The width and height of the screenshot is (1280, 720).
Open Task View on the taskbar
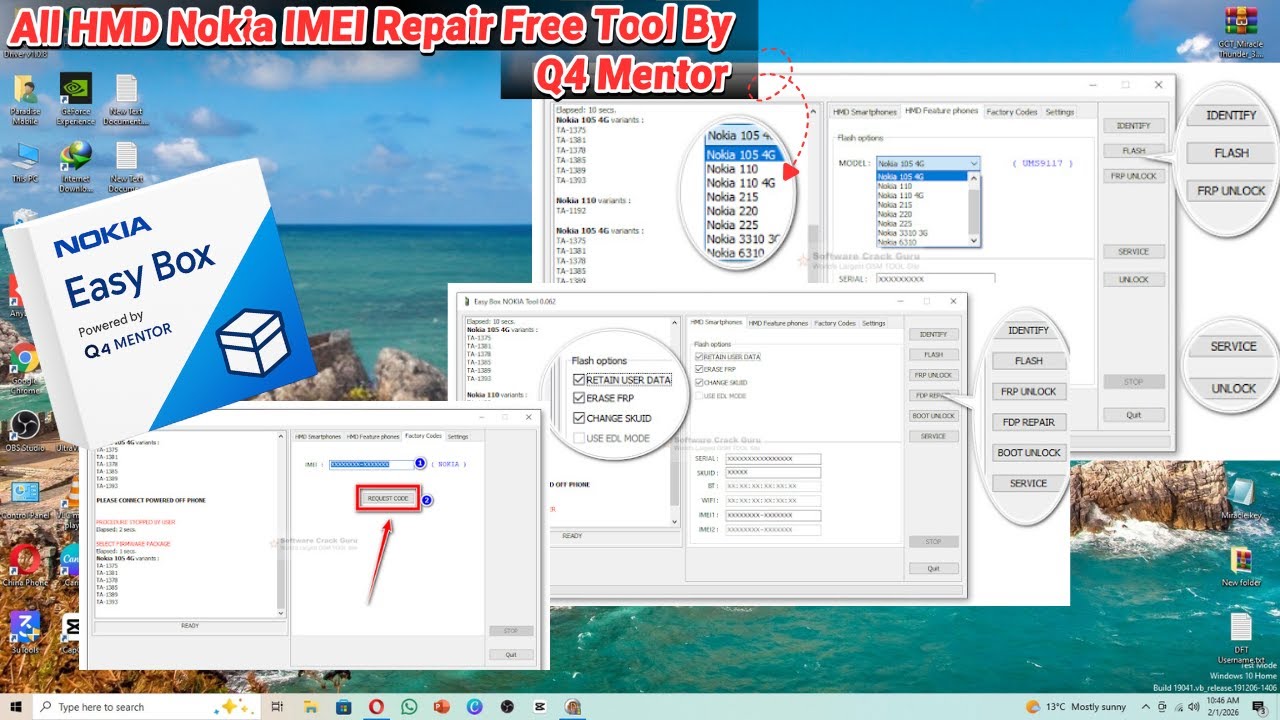[x=276, y=706]
